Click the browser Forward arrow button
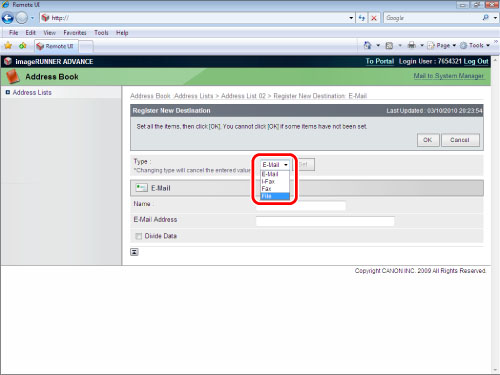Screen dimensions: 500x375 [x=22, y=18]
